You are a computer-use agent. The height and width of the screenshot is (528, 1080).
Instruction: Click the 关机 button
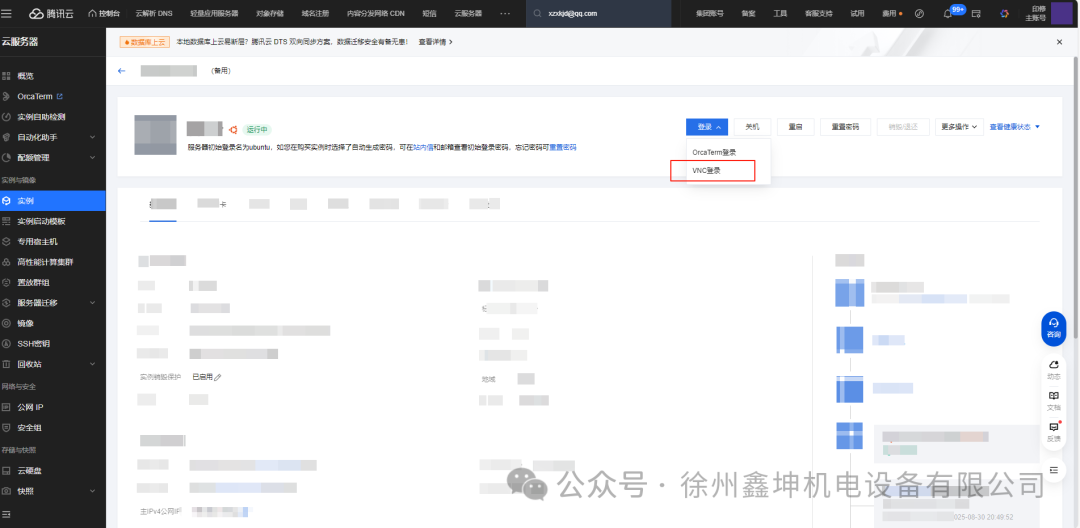pyautogui.click(x=752, y=127)
